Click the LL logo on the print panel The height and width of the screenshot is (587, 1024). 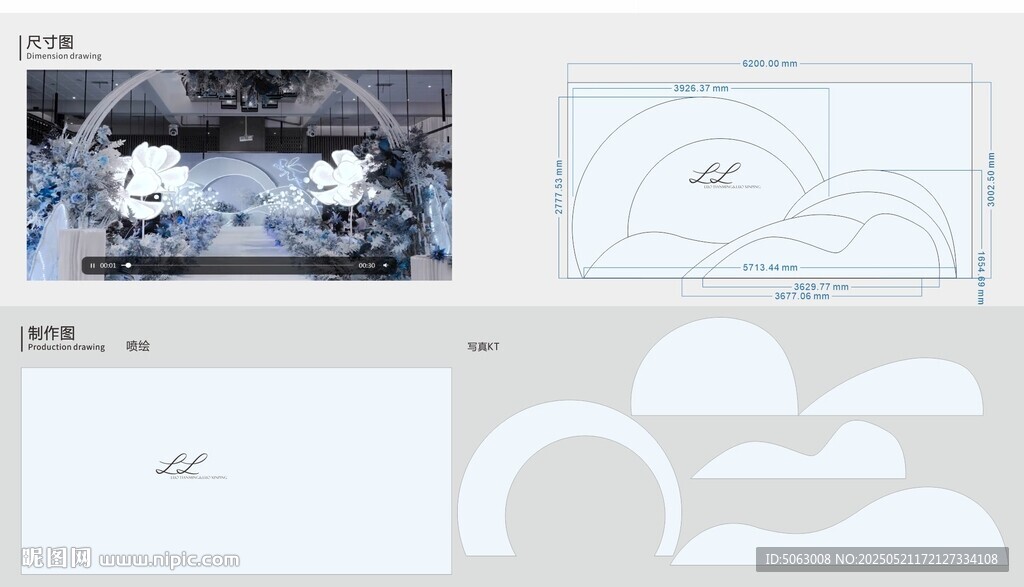tap(191, 466)
